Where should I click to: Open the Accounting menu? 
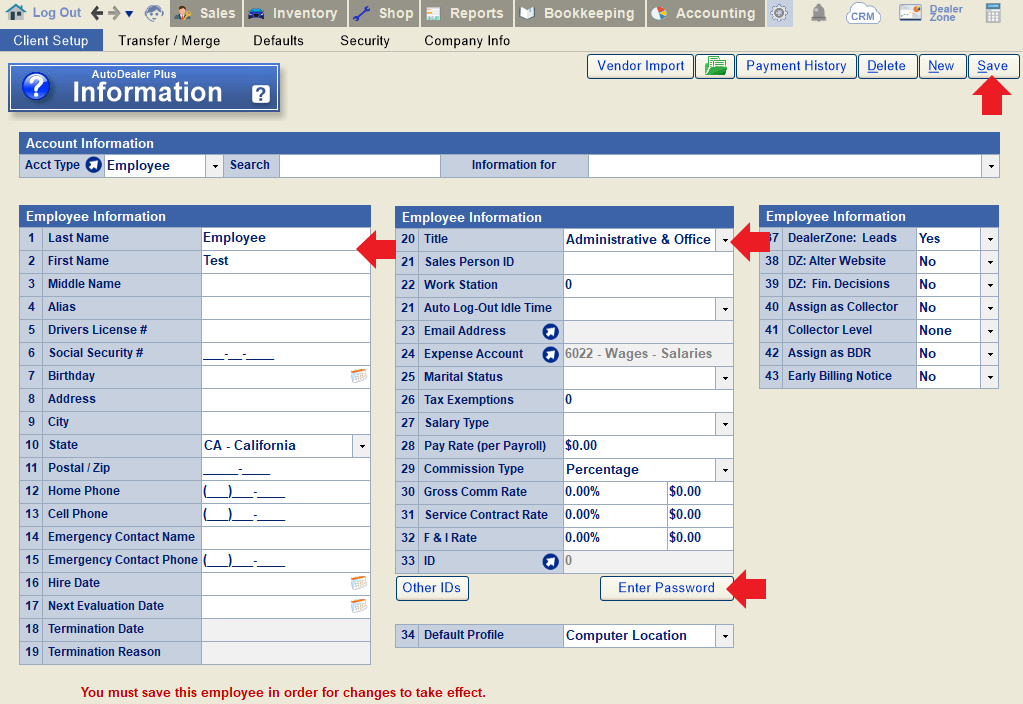point(705,13)
